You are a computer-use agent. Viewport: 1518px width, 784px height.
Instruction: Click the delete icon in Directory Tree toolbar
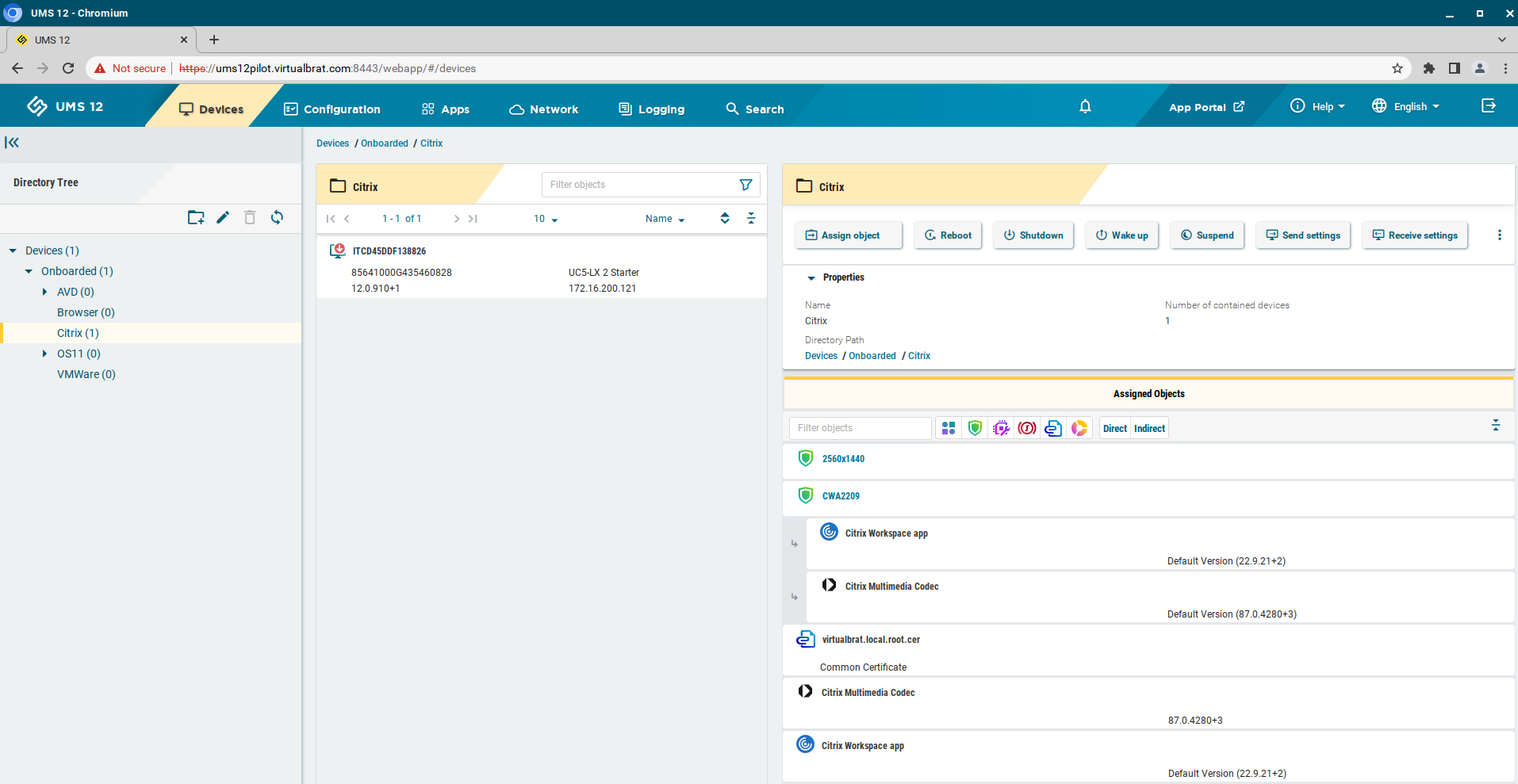pyautogui.click(x=250, y=217)
